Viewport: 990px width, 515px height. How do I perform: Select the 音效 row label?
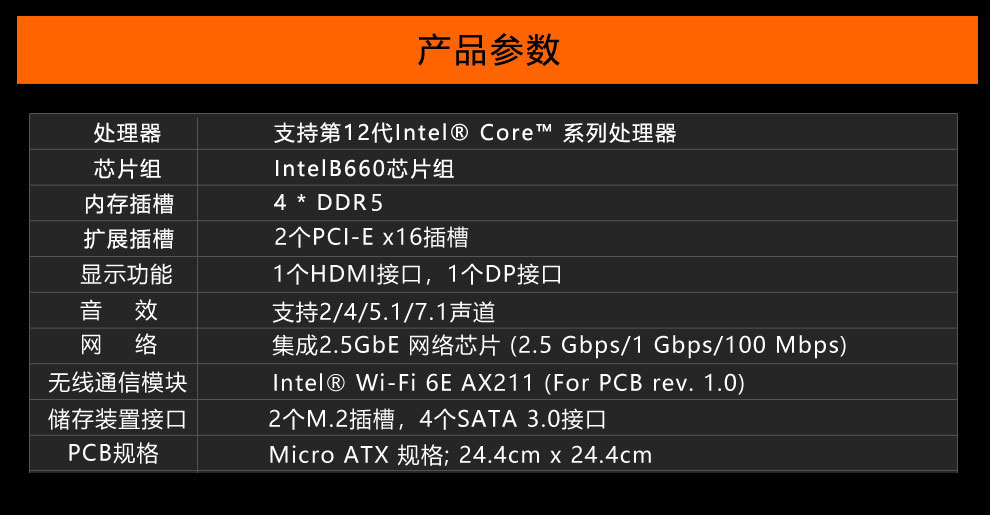coord(119,310)
